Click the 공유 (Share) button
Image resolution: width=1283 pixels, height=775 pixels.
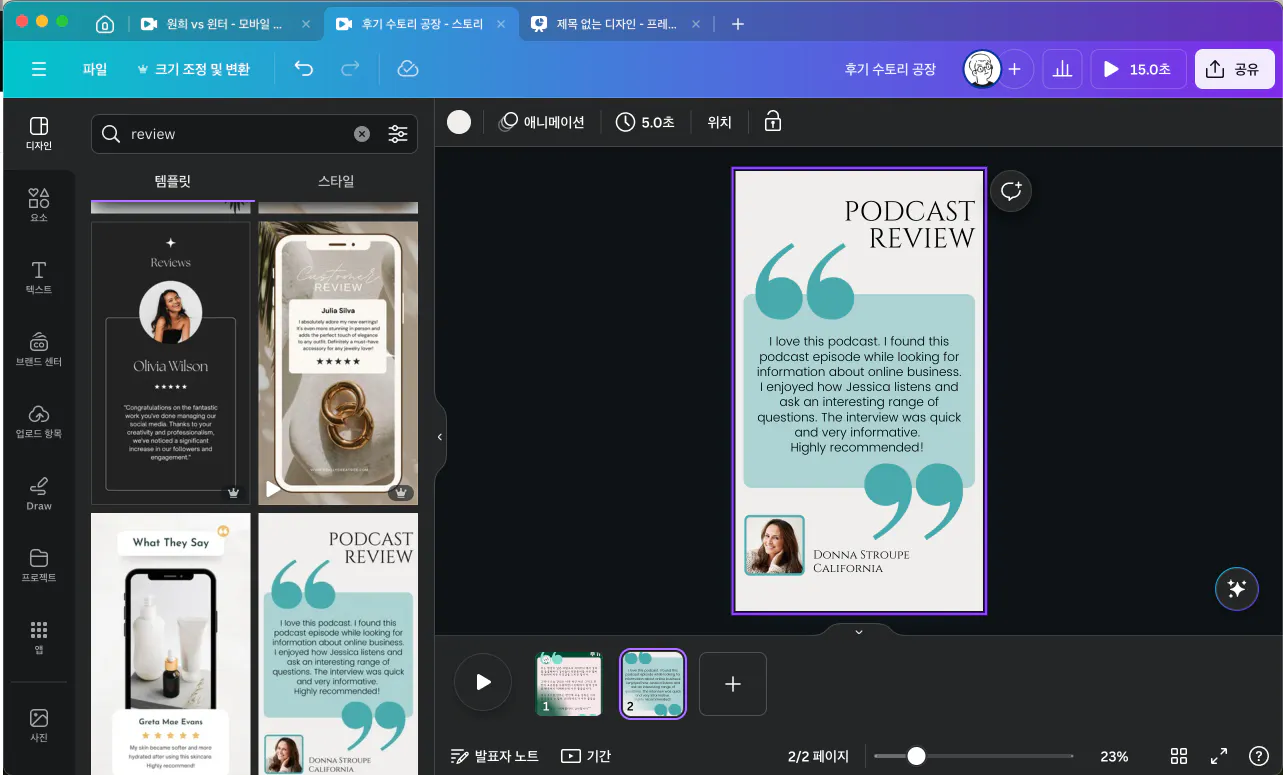tap(1234, 69)
